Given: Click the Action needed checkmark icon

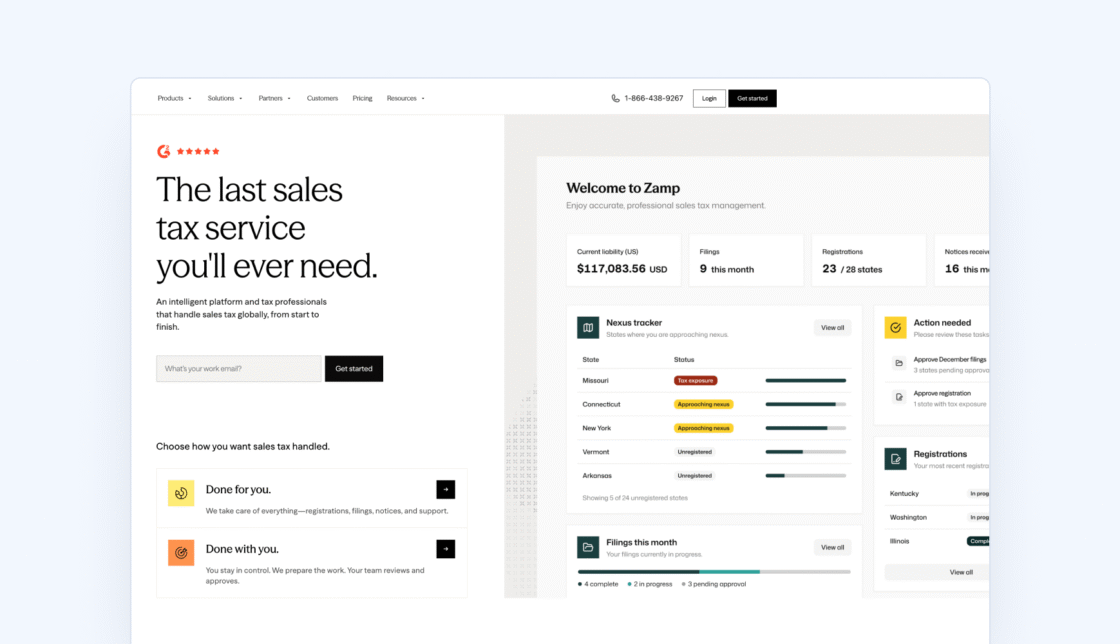Looking at the screenshot, I should pyautogui.click(x=895, y=328).
